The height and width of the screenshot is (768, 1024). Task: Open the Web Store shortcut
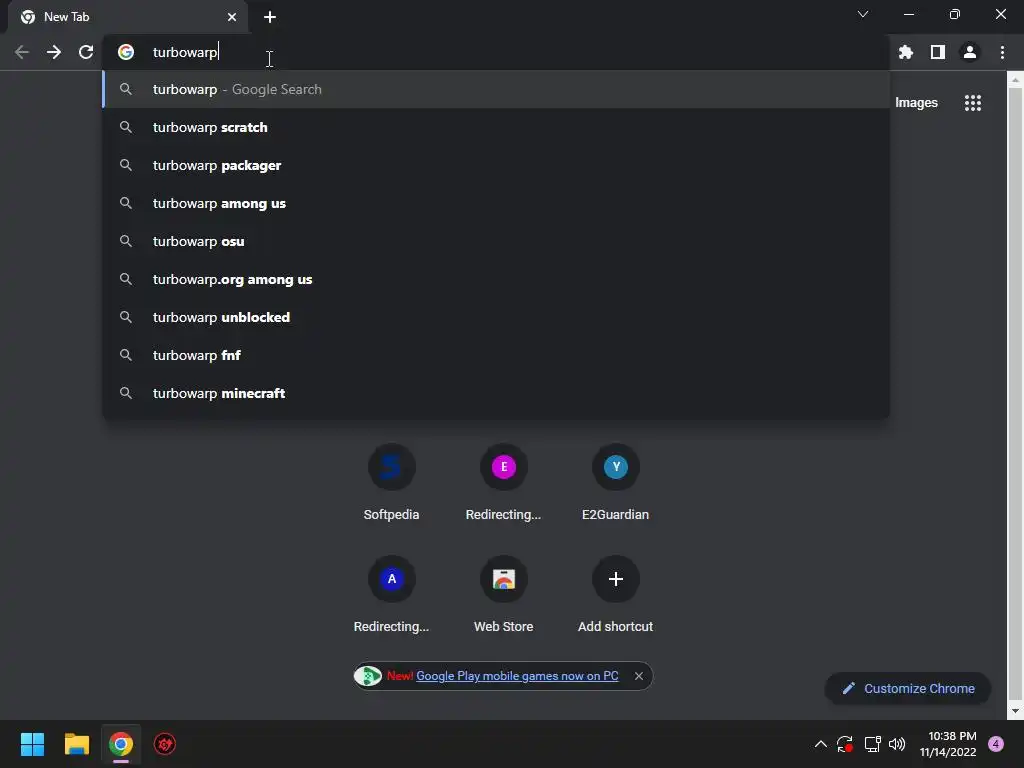coord(504,594)
